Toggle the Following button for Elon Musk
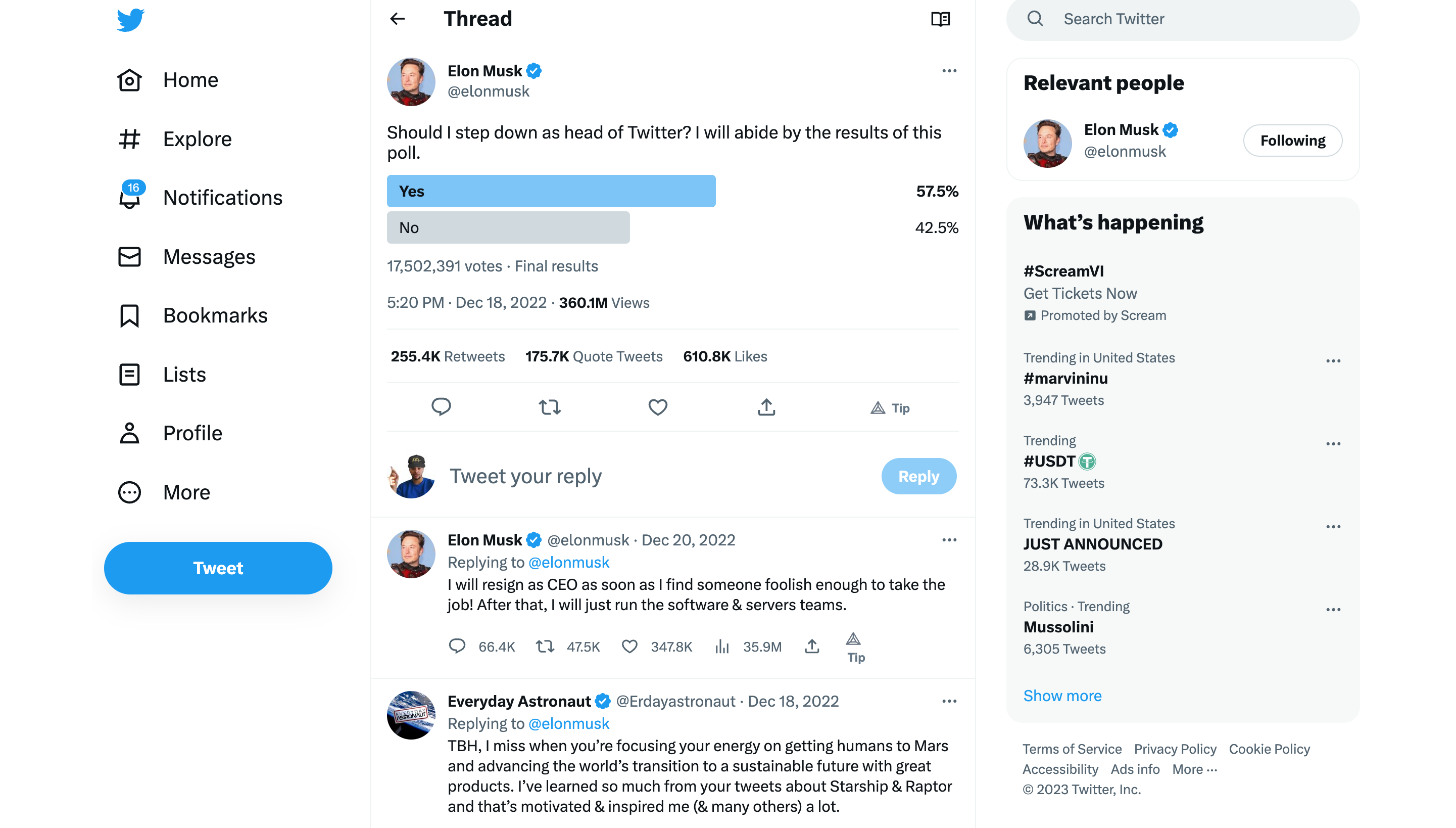Screen dimensions: 1456x828 pyautogui.click(x=1292, y=141)
